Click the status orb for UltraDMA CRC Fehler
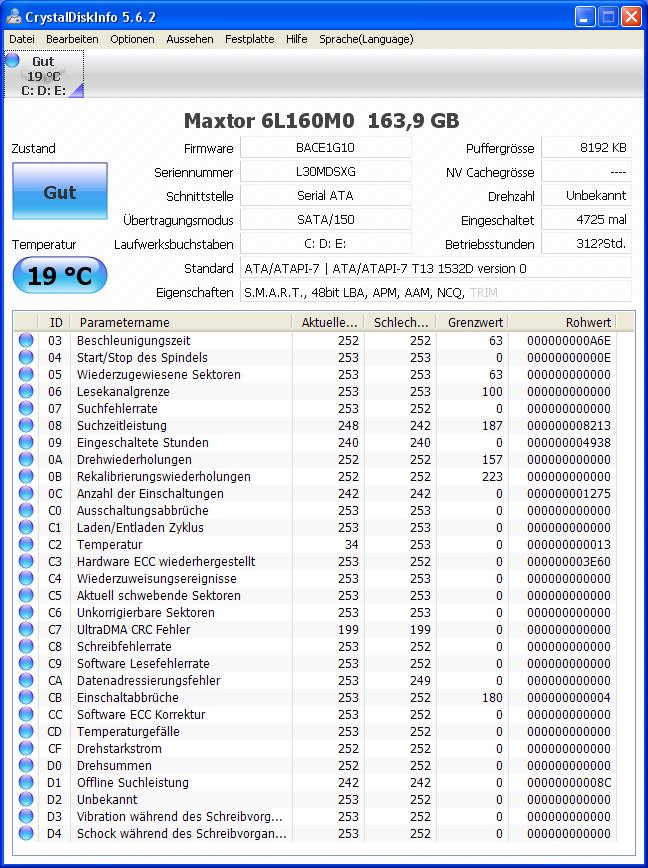 26,629
